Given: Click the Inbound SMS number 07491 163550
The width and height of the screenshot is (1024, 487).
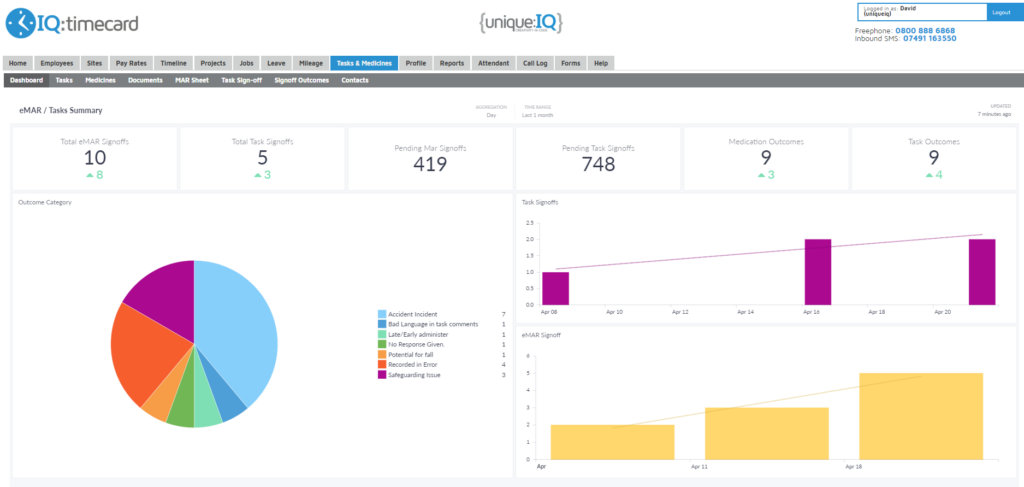Looking at the screenshot, I should pyautogui.click(x=930, y=39).
